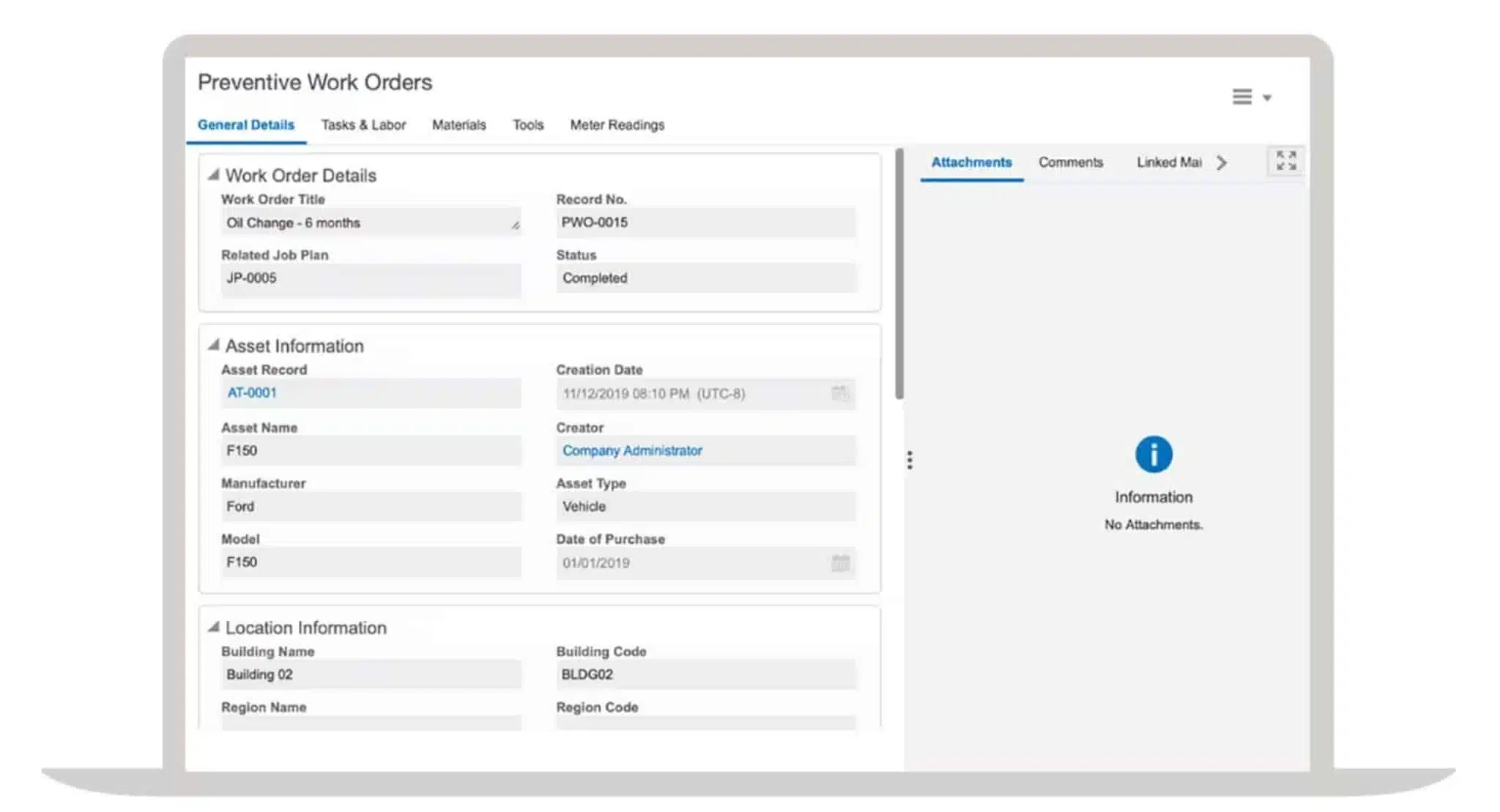
Task: Click the Building Name field
Action: [x=371, y=674]
